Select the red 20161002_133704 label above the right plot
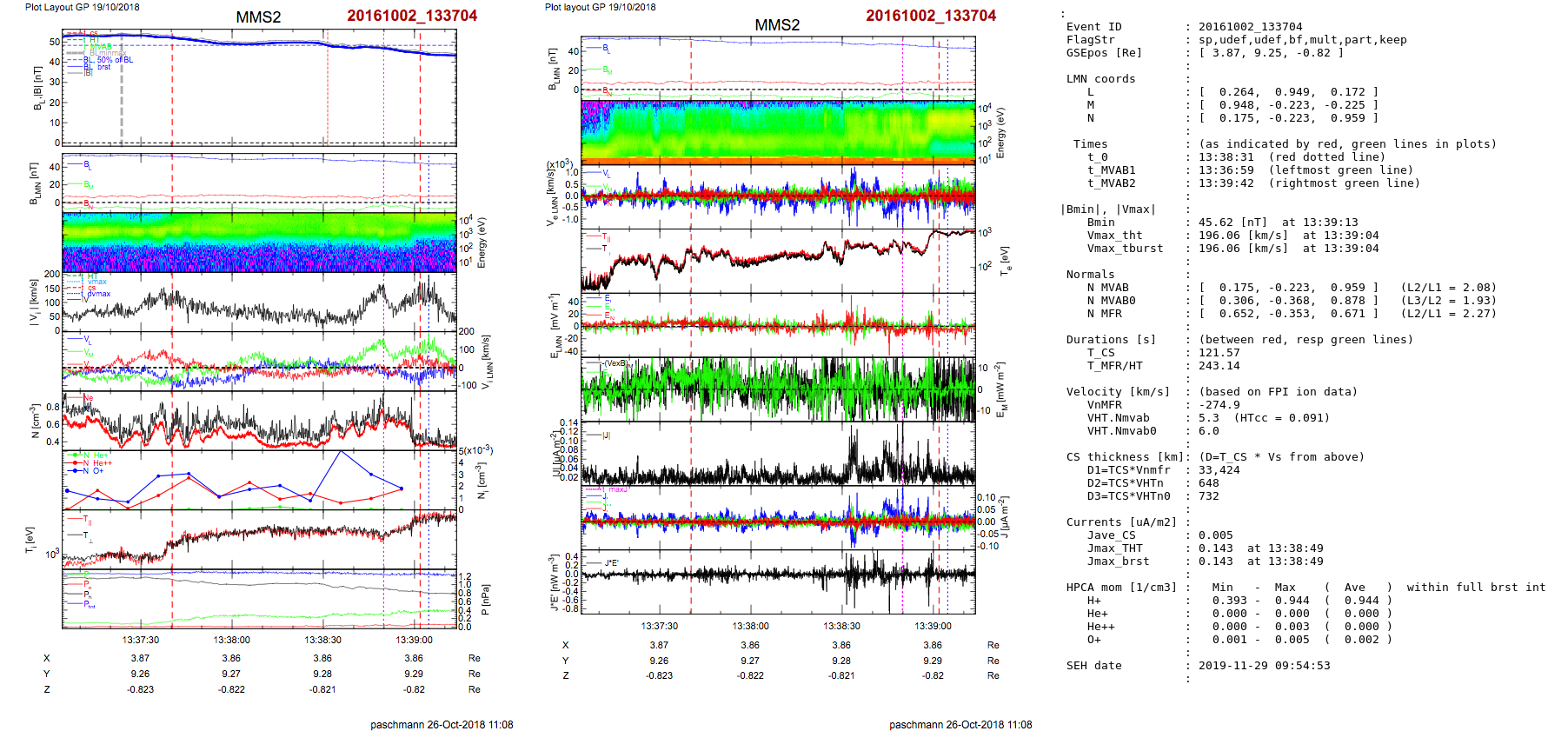Image resolution: width=1568 pixels, height=731 pixels. pyautogui.click(x=930, y=16)
